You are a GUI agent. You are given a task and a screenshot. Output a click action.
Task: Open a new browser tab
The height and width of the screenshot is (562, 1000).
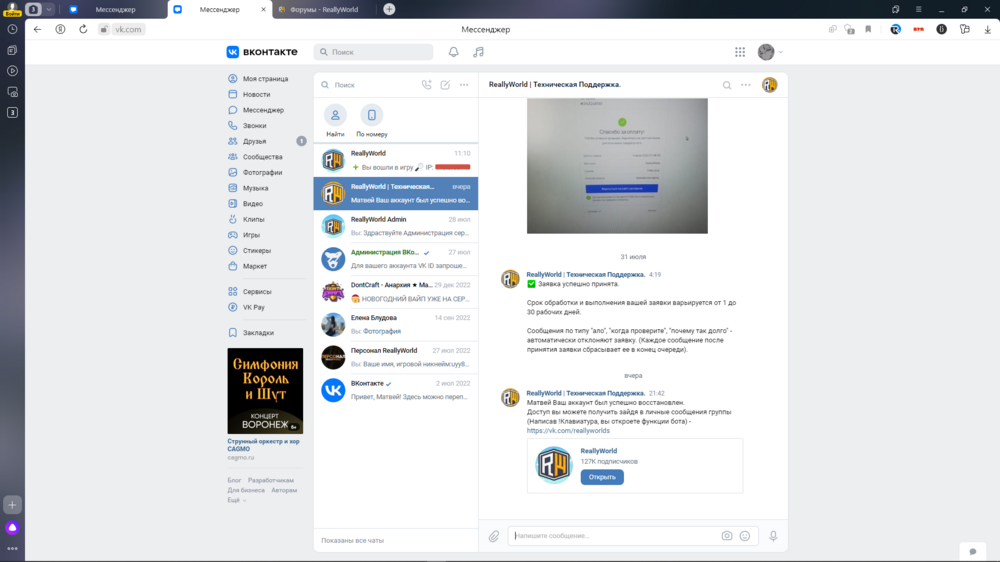tap(389, 10)
